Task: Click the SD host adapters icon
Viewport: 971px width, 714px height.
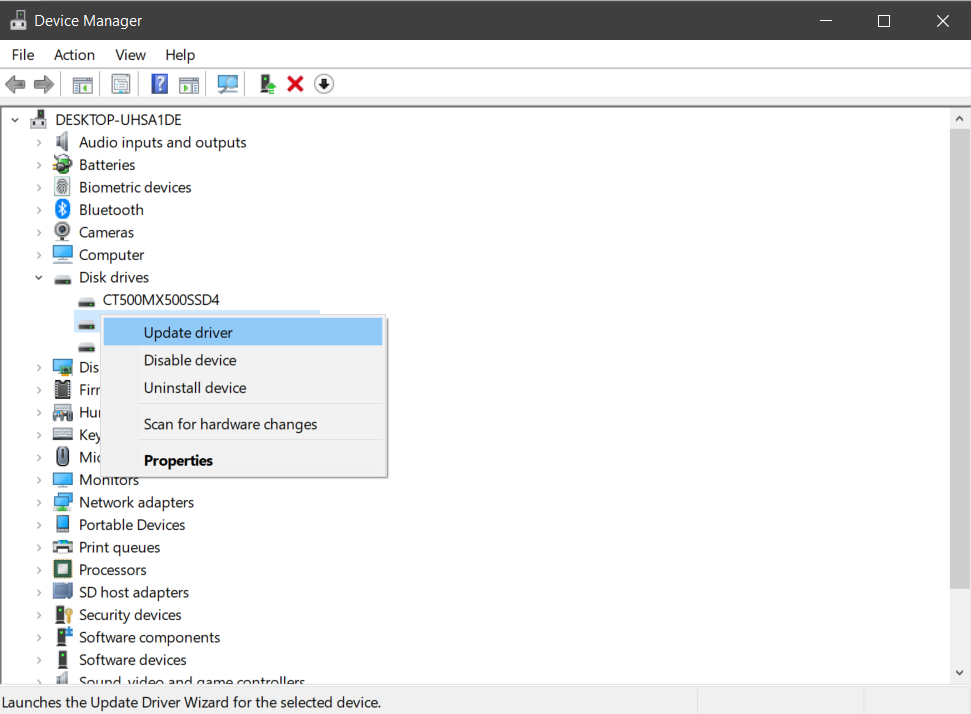Action: (x=63, y=591)
